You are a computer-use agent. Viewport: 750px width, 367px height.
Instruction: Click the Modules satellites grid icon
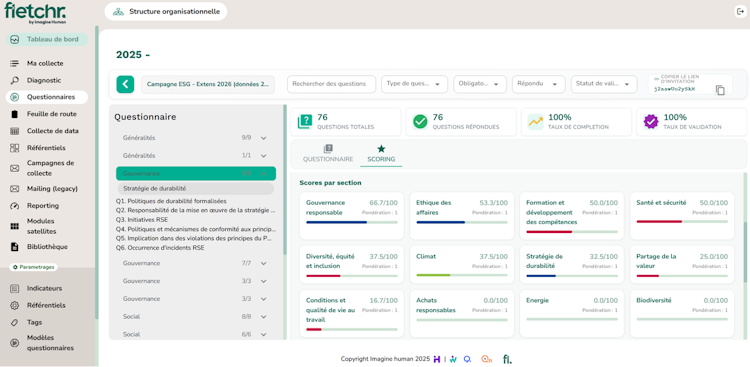[15, 226]
